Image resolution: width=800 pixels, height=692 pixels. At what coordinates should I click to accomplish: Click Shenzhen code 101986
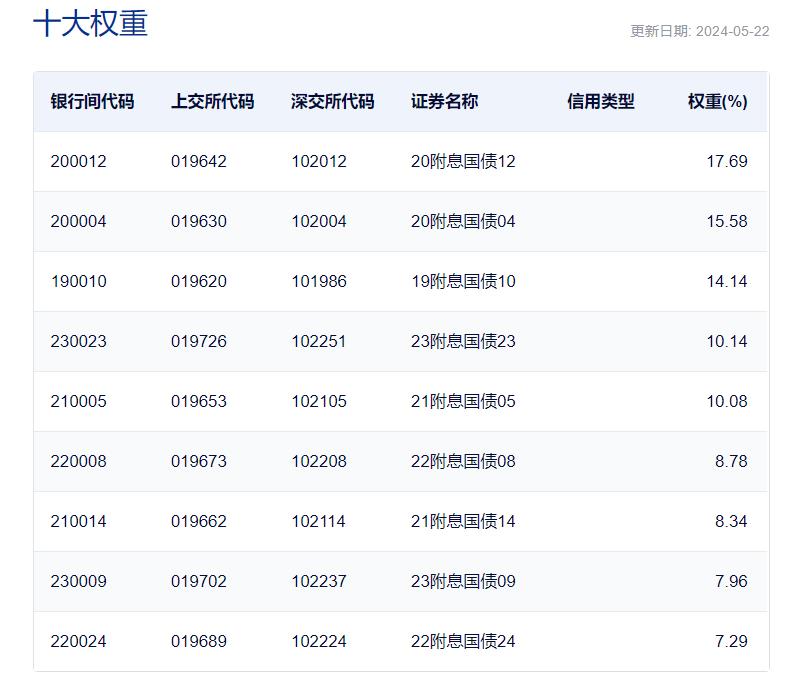coord(319,281)
